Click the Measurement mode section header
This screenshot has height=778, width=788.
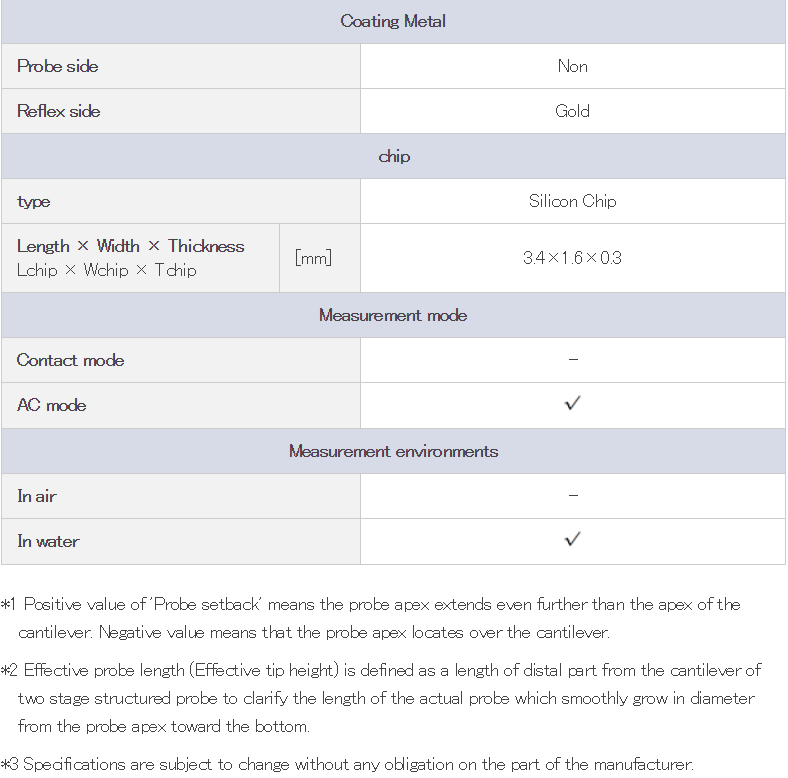(393, 315)
